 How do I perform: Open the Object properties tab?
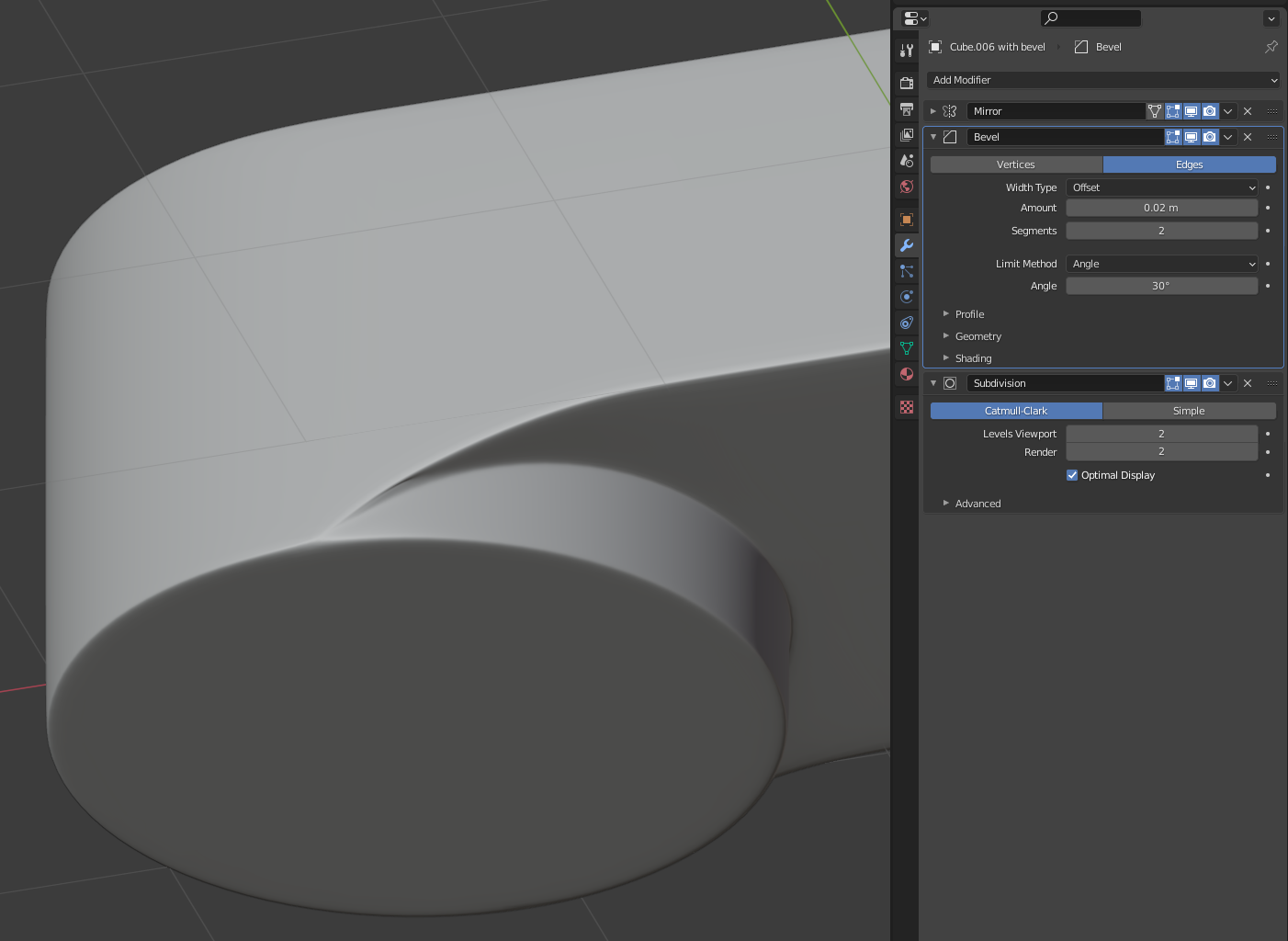pos(907,220)
